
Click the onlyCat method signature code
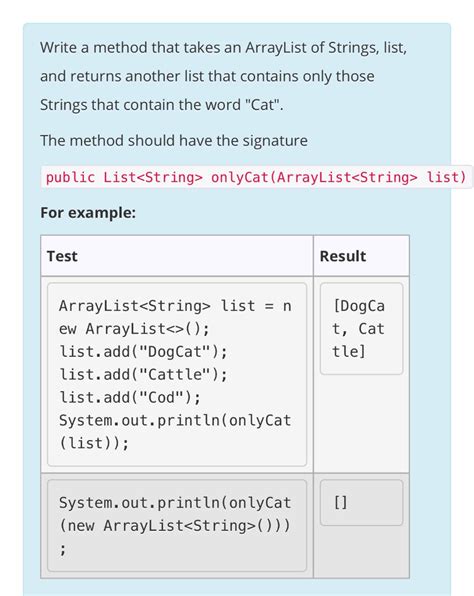tap(256, 177)
